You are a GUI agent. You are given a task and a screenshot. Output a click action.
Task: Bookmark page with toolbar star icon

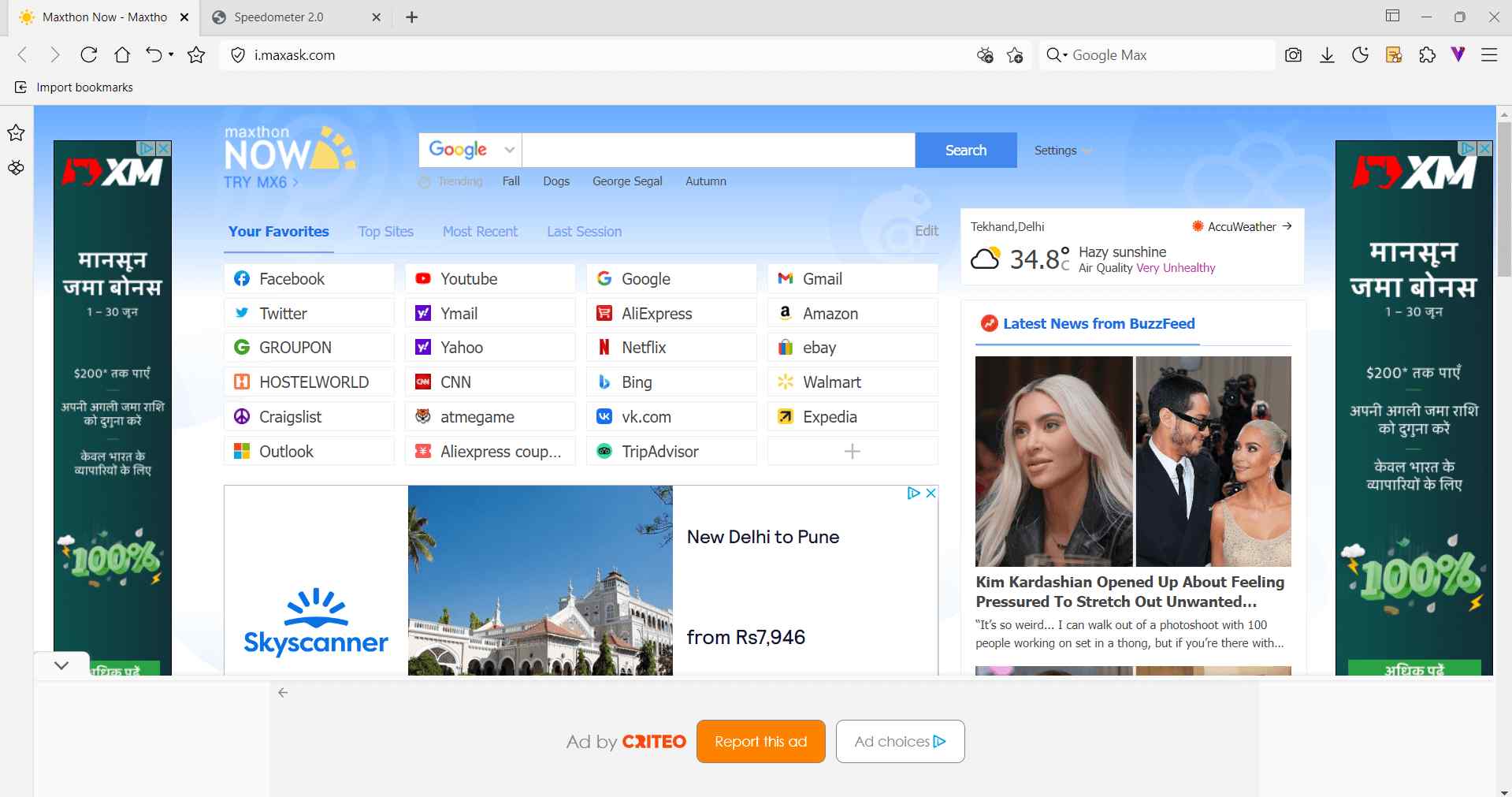196,54
